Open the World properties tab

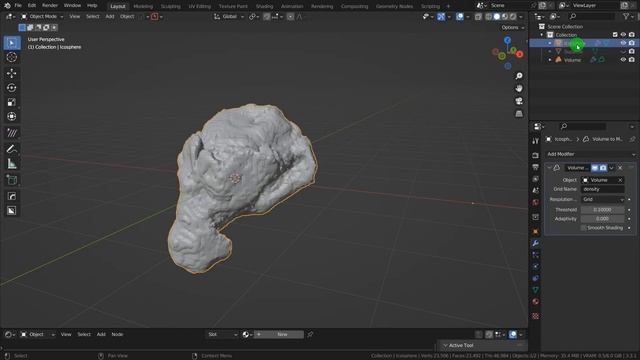536,202
